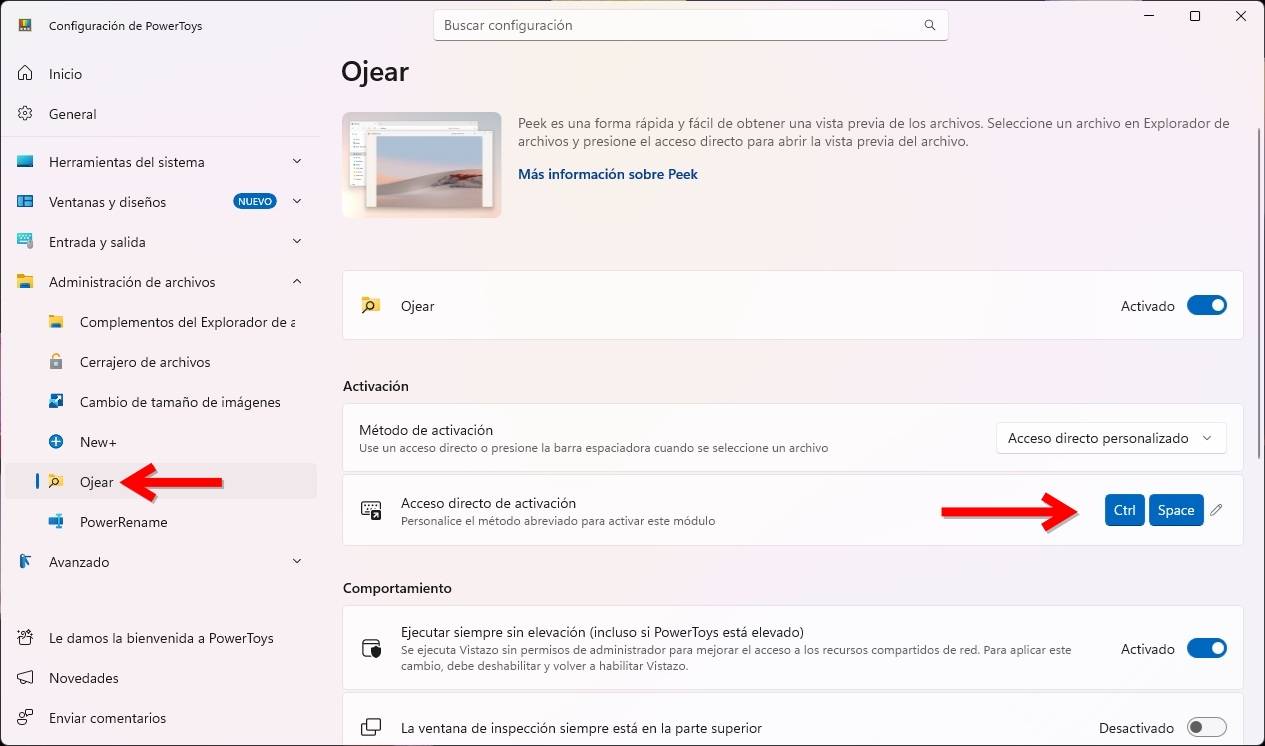This screenshot has width=1265, height=746.
Task: Click the keyboard shortcut icon beside Acceso directo
Action: click(371, 510)
